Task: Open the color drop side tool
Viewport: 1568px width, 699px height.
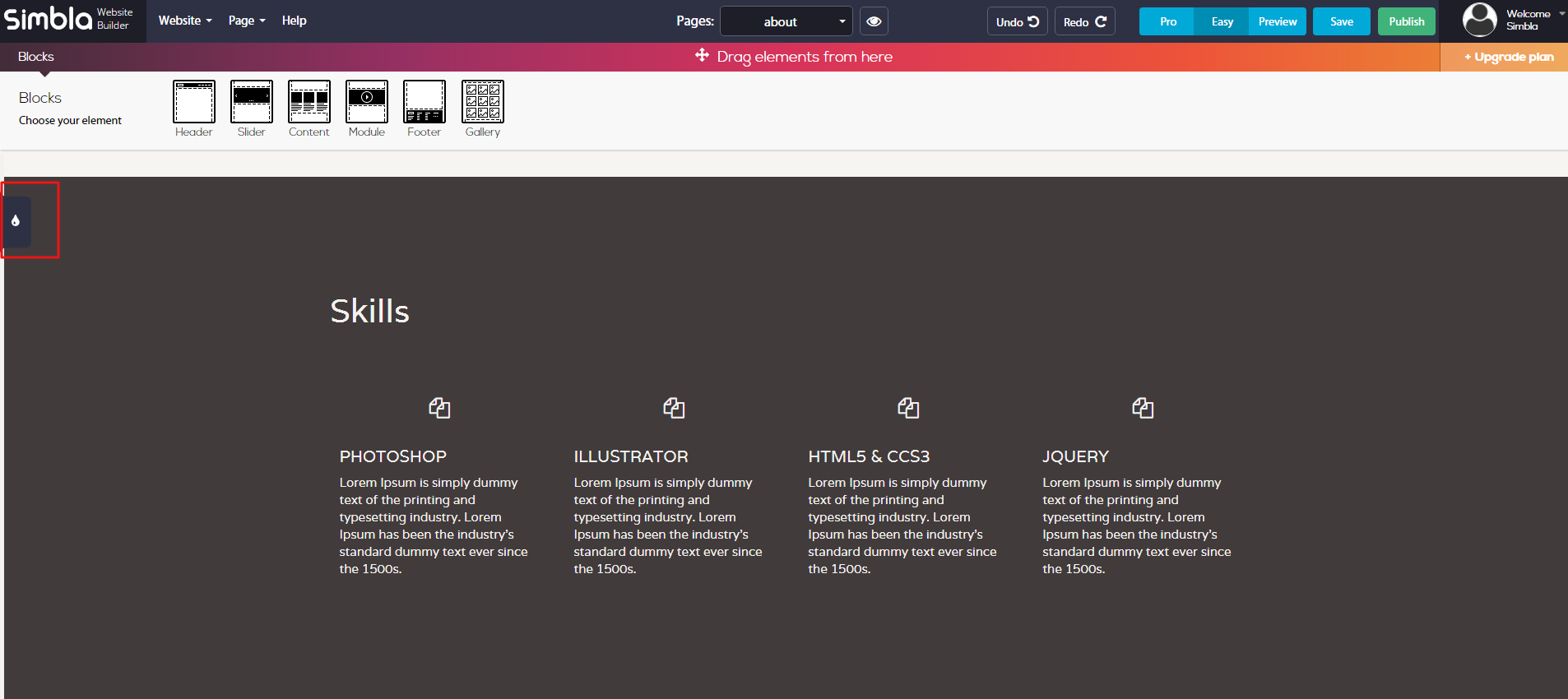Action: [x=16, y=221]
